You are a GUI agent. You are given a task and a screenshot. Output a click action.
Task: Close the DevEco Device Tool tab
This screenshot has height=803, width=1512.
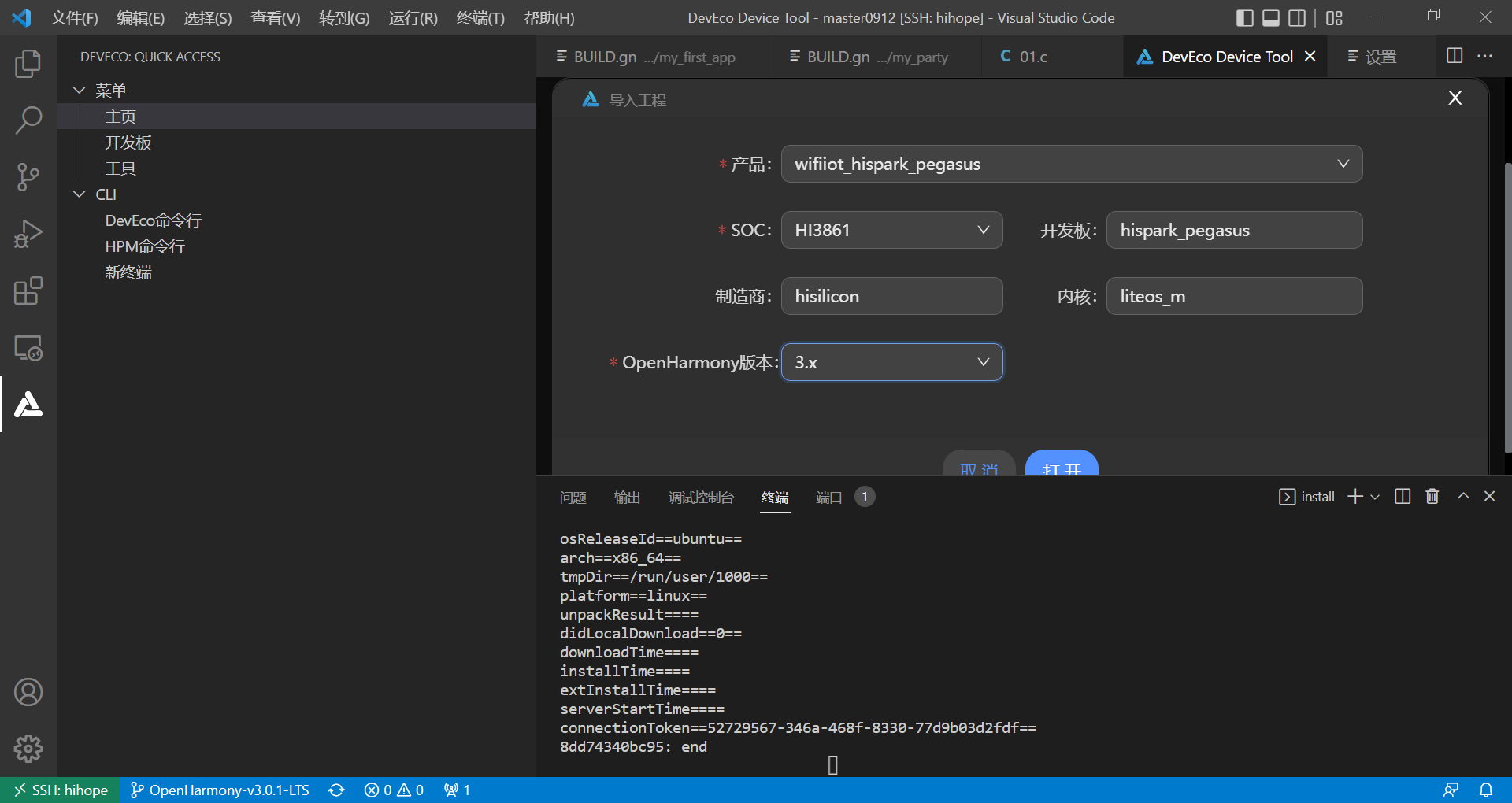pos(1310,56)
